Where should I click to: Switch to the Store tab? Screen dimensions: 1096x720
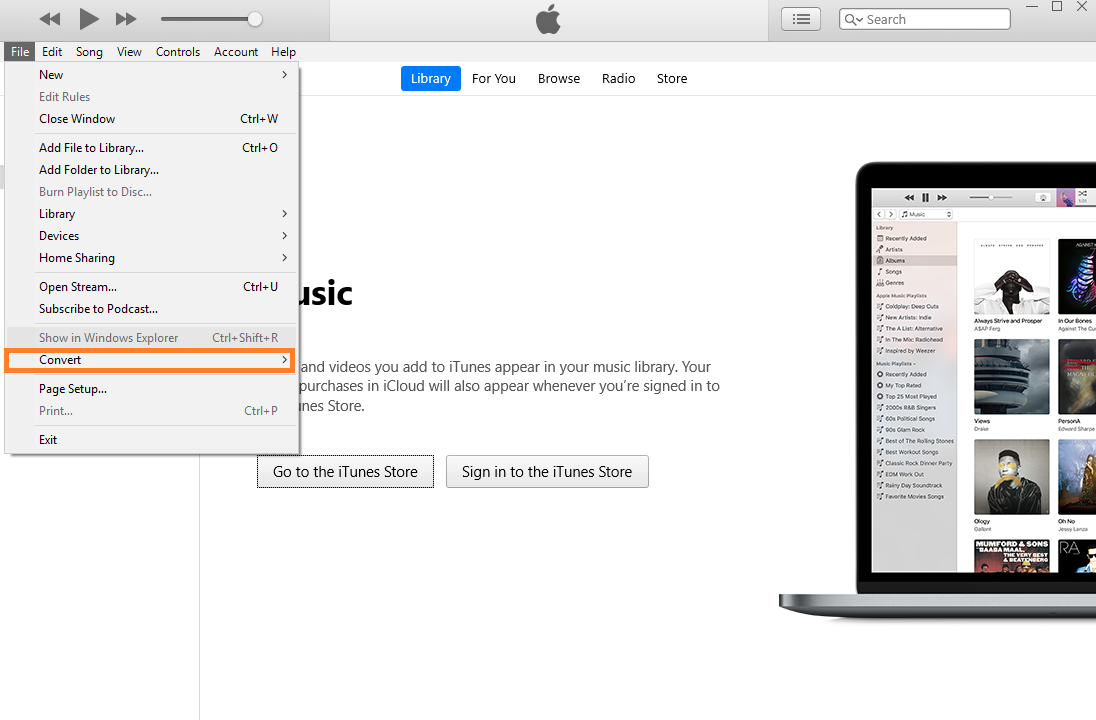click(x=672, y=78)
